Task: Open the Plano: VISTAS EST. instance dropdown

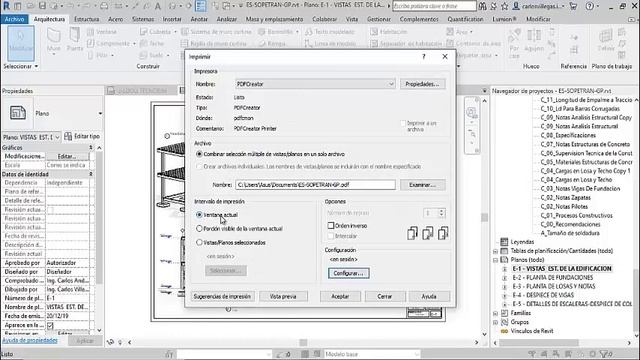Action: [x=31, y=137]
